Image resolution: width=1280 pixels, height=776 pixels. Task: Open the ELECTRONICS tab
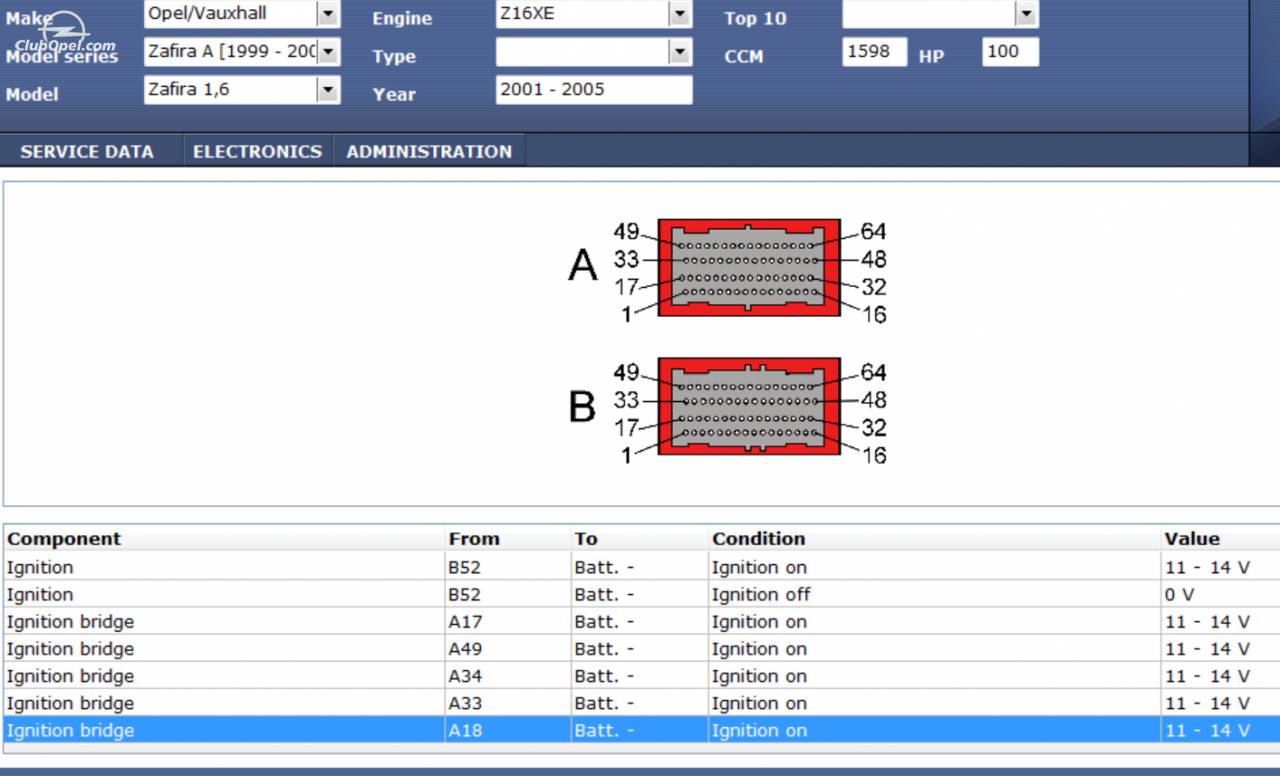pos(257,152)
